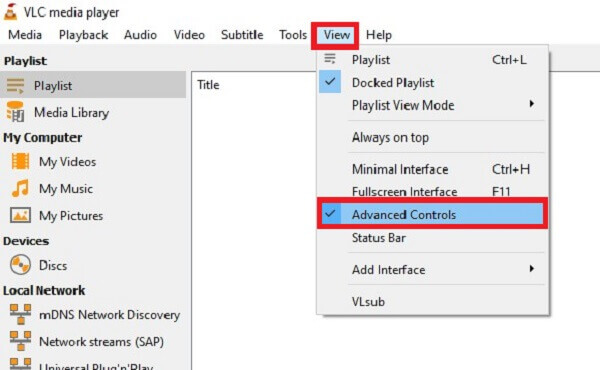Close the open View menu
Screen dimensions: 600x370
click(336, 35)
